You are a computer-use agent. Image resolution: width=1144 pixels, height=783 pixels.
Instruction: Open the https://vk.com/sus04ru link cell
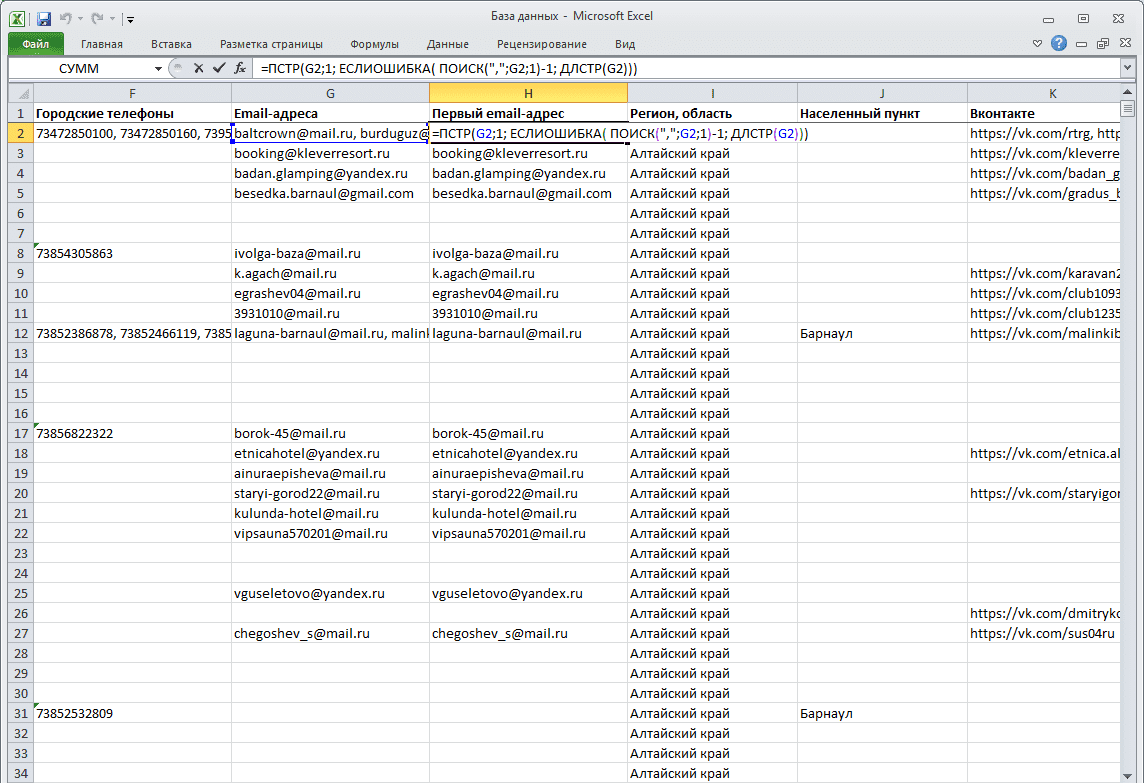pyautogui.click(x=1044, y=633)
